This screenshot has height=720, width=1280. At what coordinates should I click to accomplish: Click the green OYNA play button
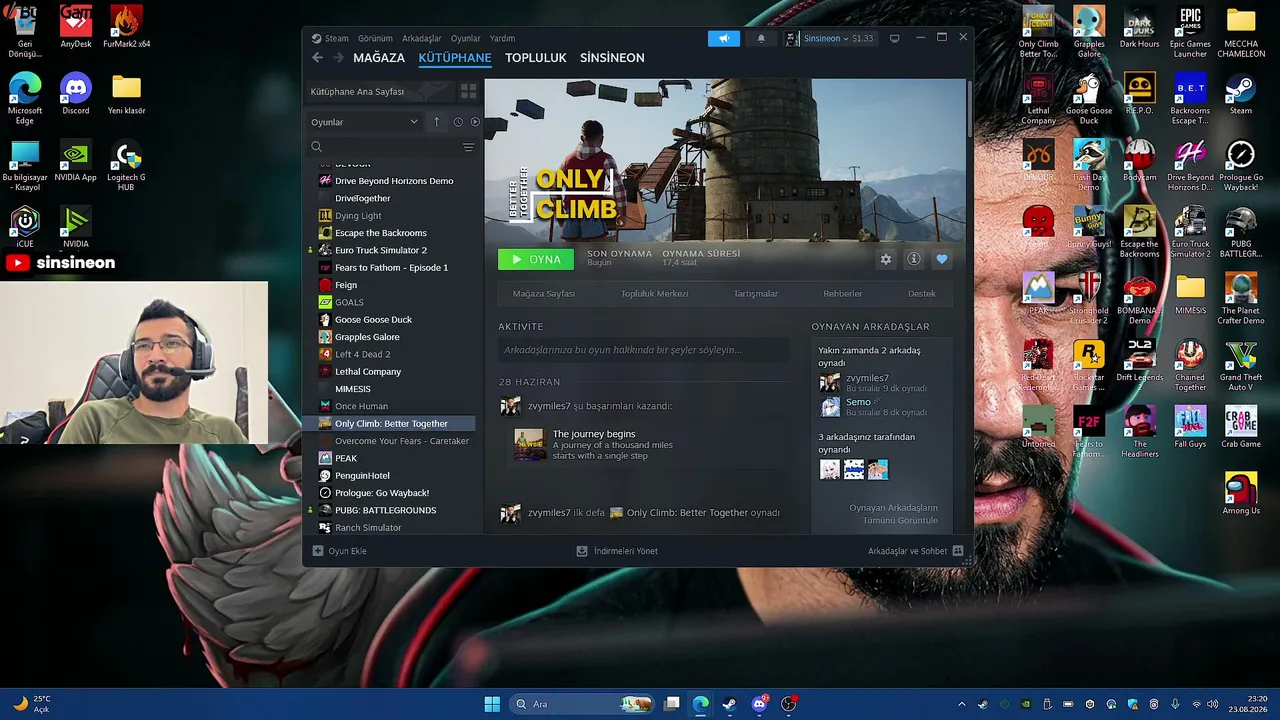coord(536,259)
